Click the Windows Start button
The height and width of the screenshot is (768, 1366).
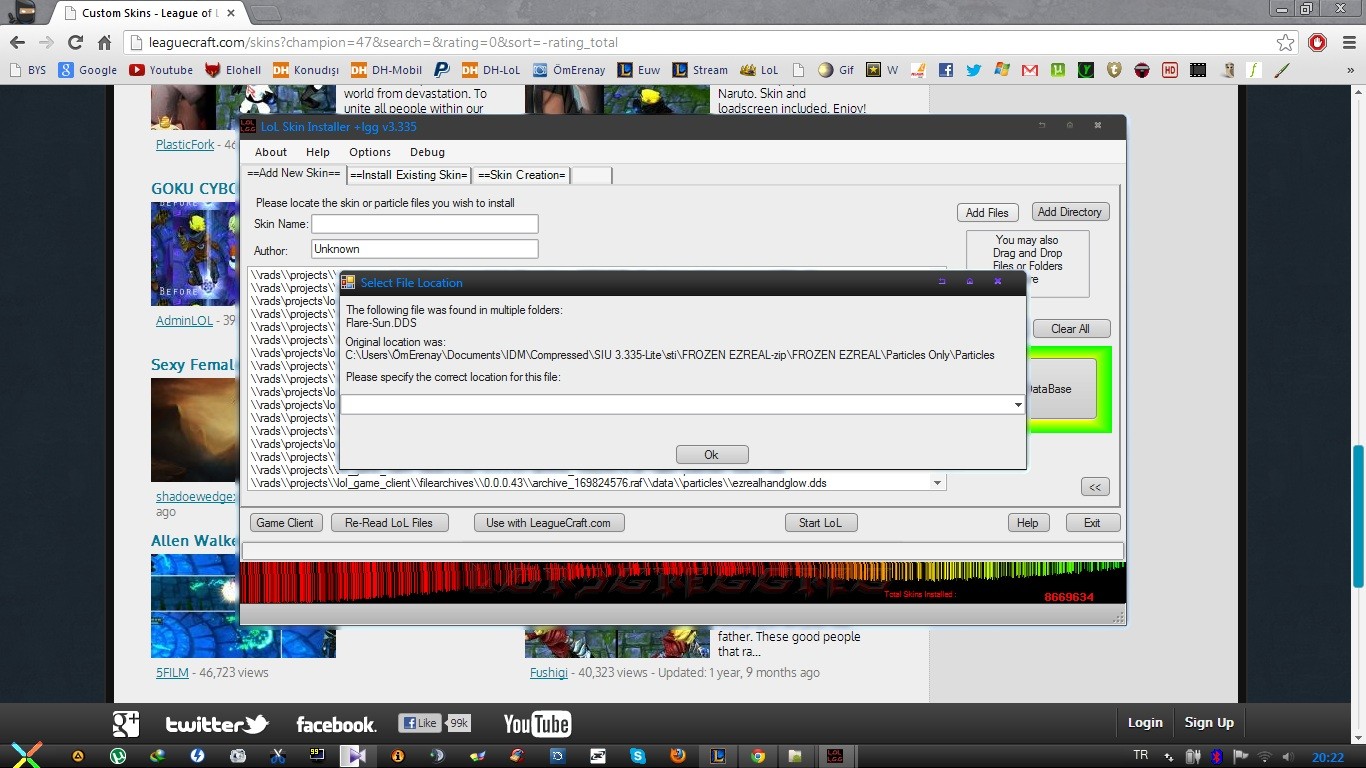(x=26, y=755)
